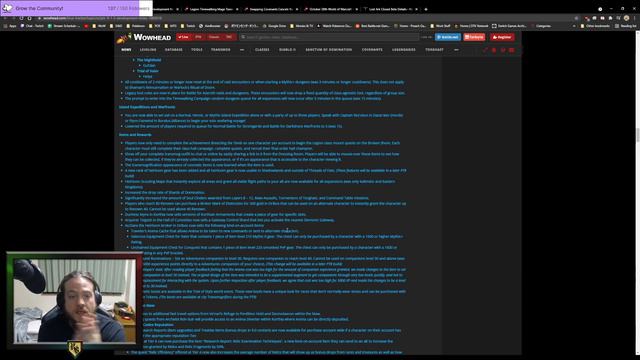
Task: Select the PTR version toggle
Action: [198, 37]
